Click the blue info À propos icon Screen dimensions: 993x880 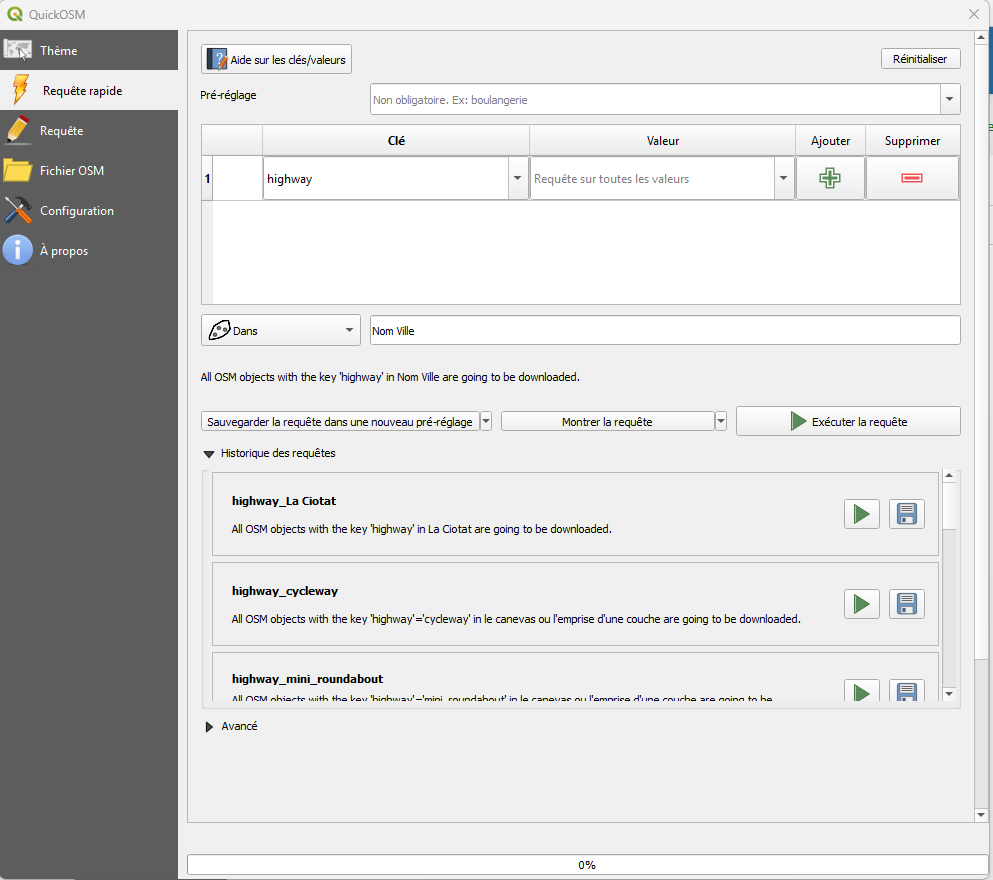click(18, 250)
